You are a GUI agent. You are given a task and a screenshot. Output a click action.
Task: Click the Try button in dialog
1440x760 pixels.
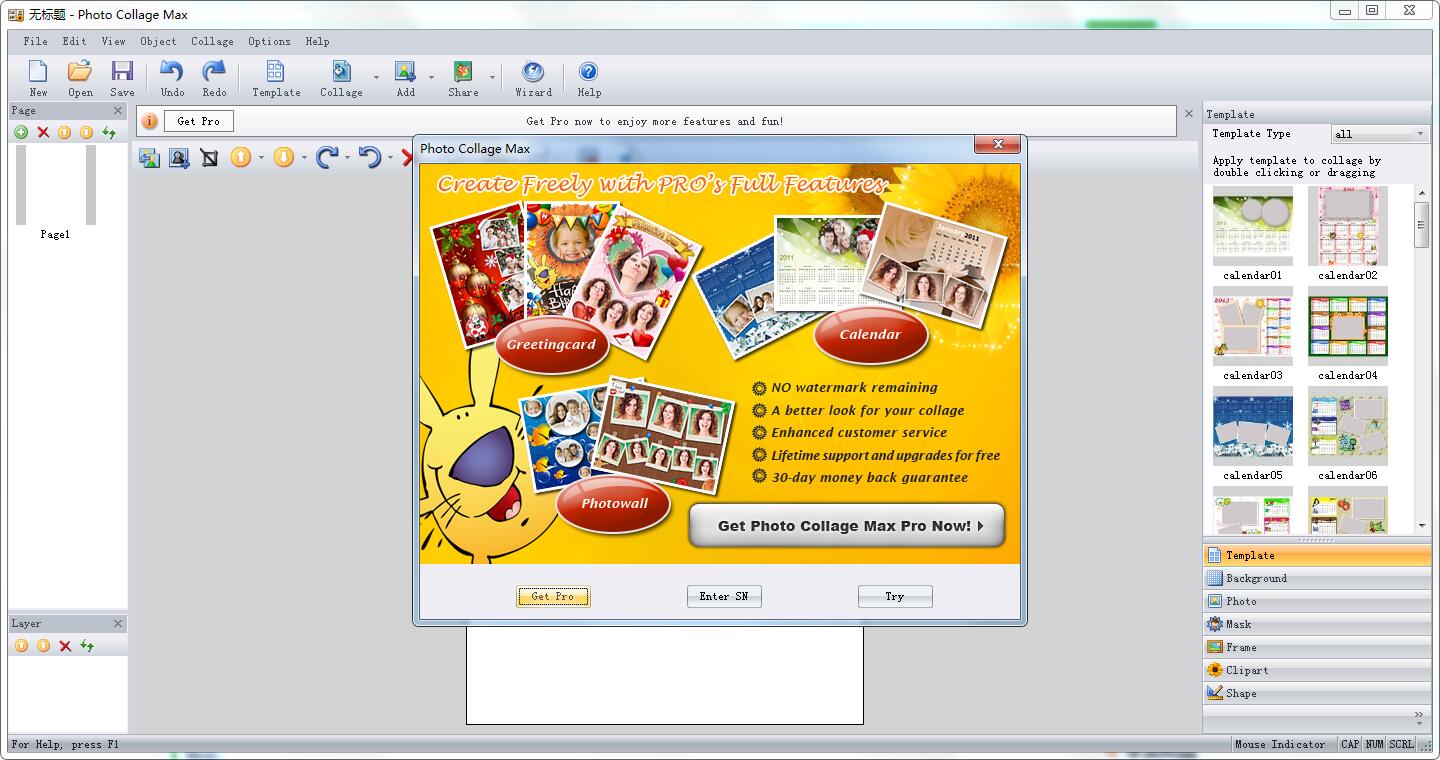coord(895,596)
